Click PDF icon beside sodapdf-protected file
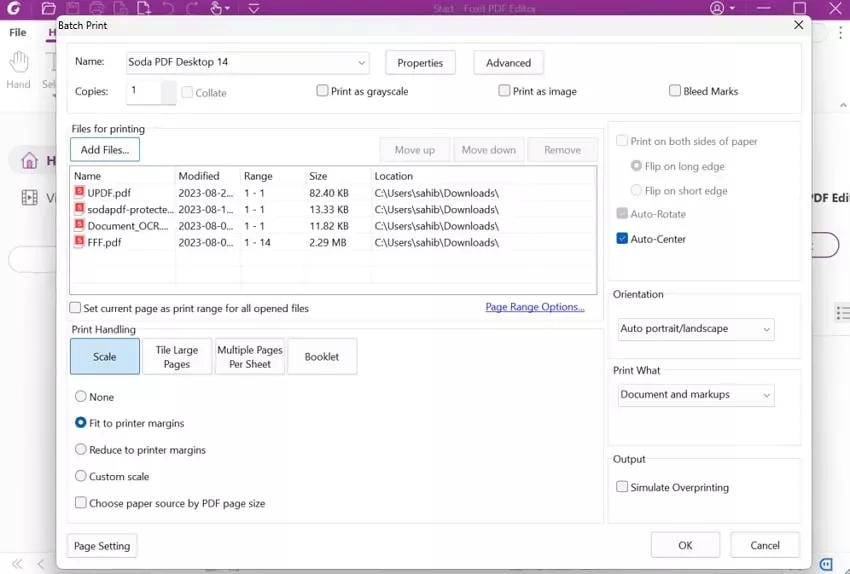The image size is (850, 574). click(79, 208)
